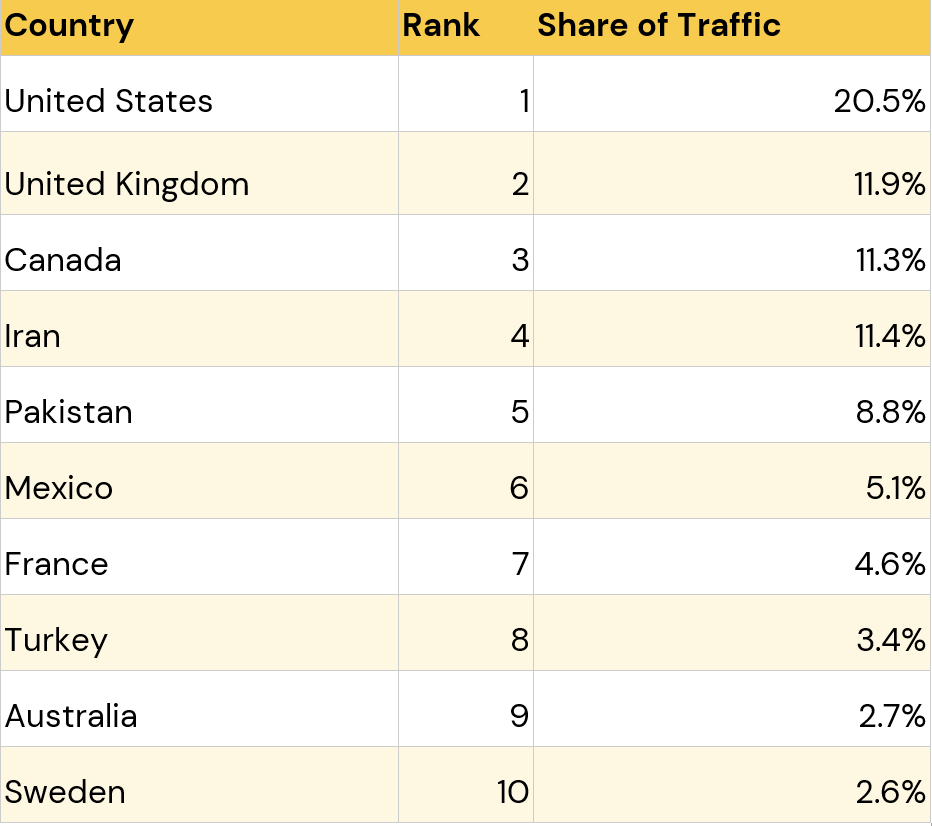Image resolution: width=932 pixels, height=826 pixels.
Task: Select the 20.5% traffic share cell
Action: point(880,101)
